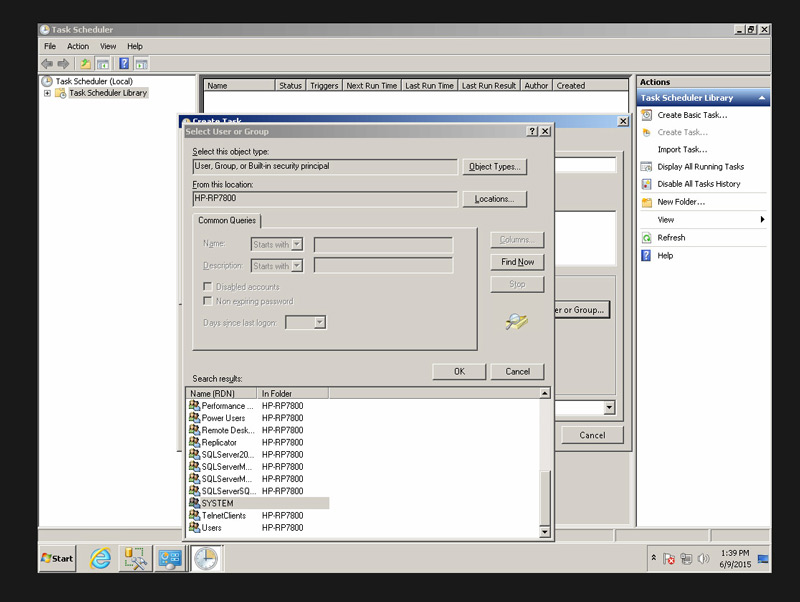Open Internet Explorer from the taskbar

click(x=101, y=559)
